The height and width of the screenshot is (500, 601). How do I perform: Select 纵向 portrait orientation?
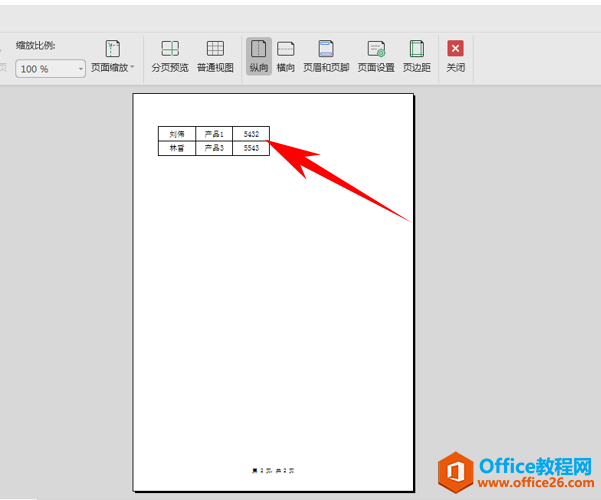tap(259, 56)
